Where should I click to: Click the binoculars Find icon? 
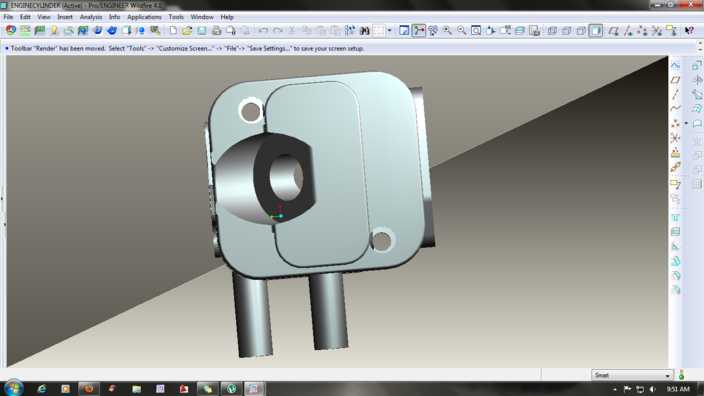[364, 31]
